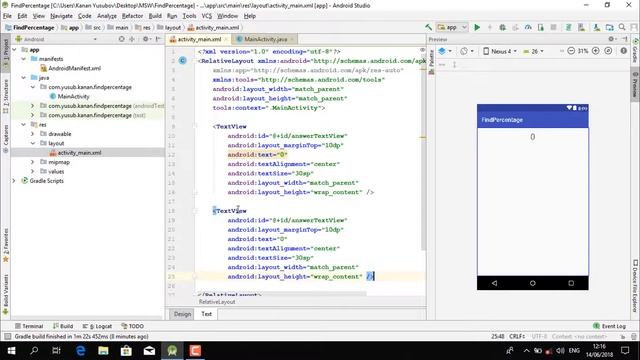Open the Android profiler icon
This screenshot has height=360, width=640.
click(x=528, y=27)
